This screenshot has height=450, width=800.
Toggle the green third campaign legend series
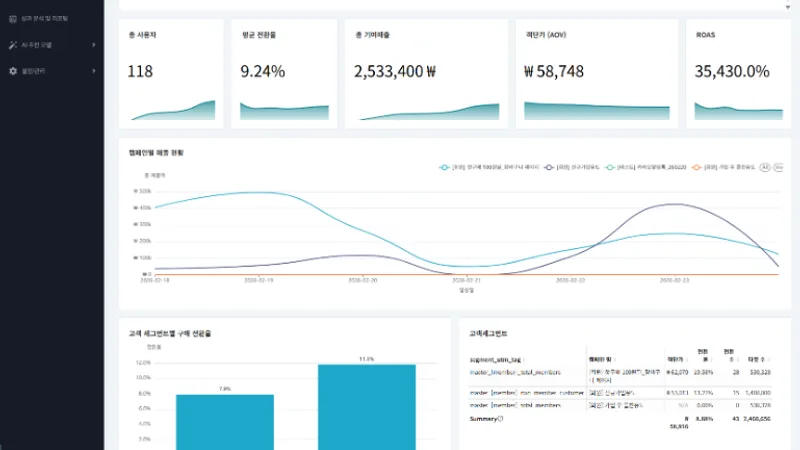[645, 167]
